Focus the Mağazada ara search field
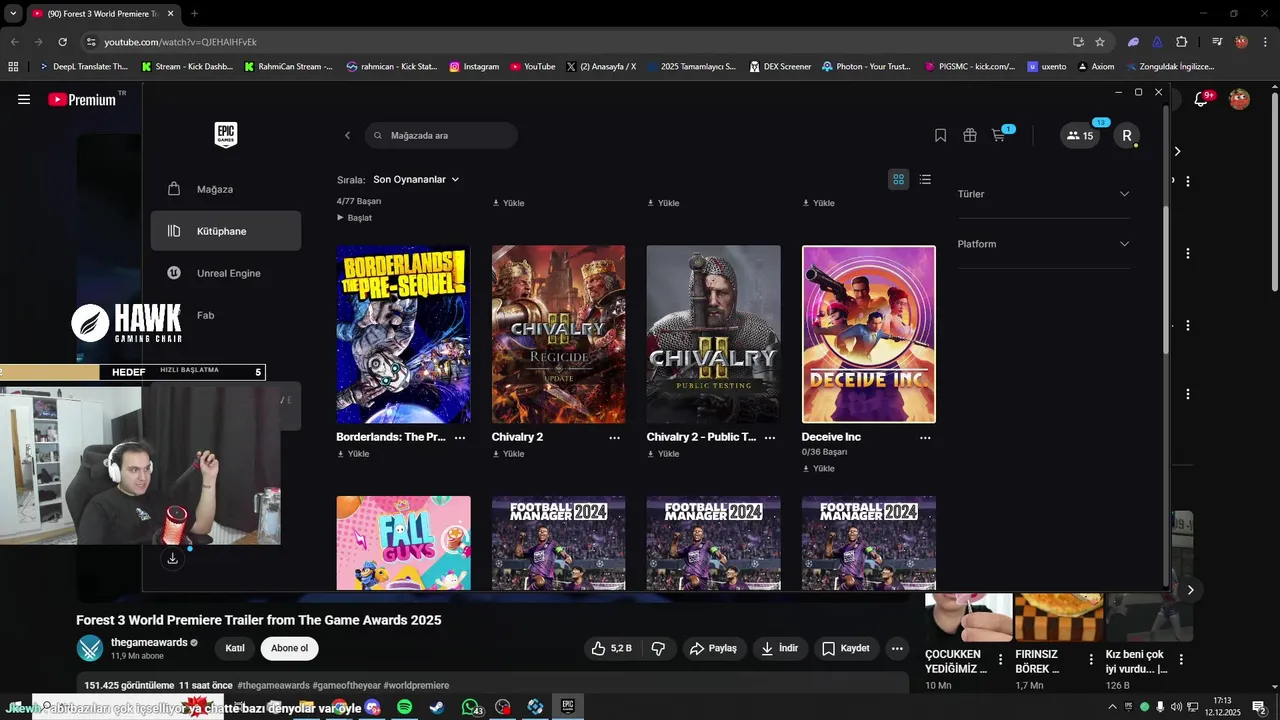The height and width of the screenshot is (720, 1280). (x=441, y=136)
